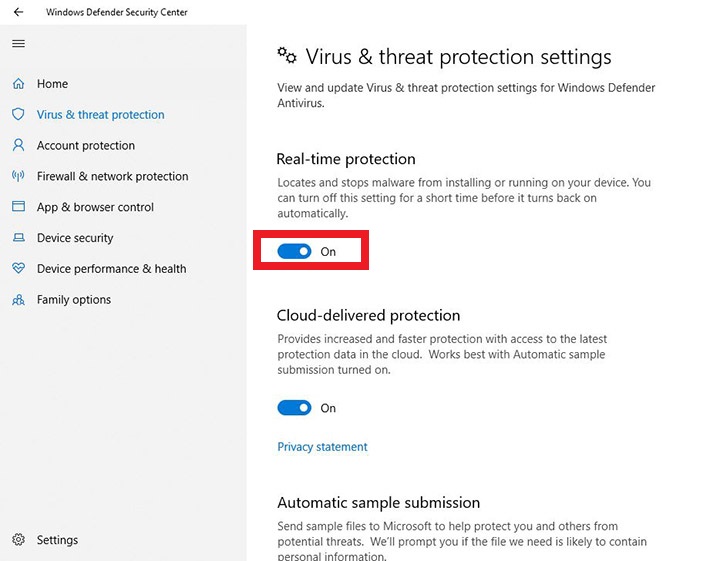Click the Device performance & health heart icon

tap(18, 269)
